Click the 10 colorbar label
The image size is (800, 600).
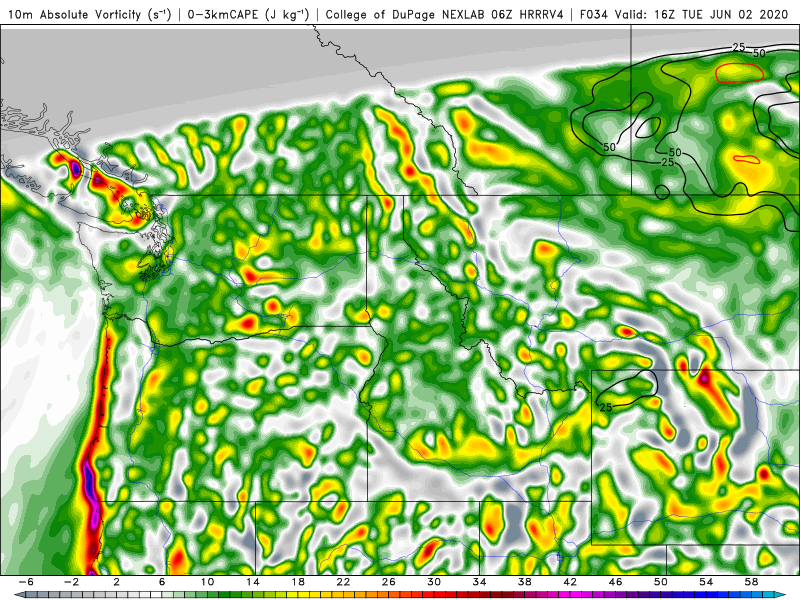click(207, 582)
